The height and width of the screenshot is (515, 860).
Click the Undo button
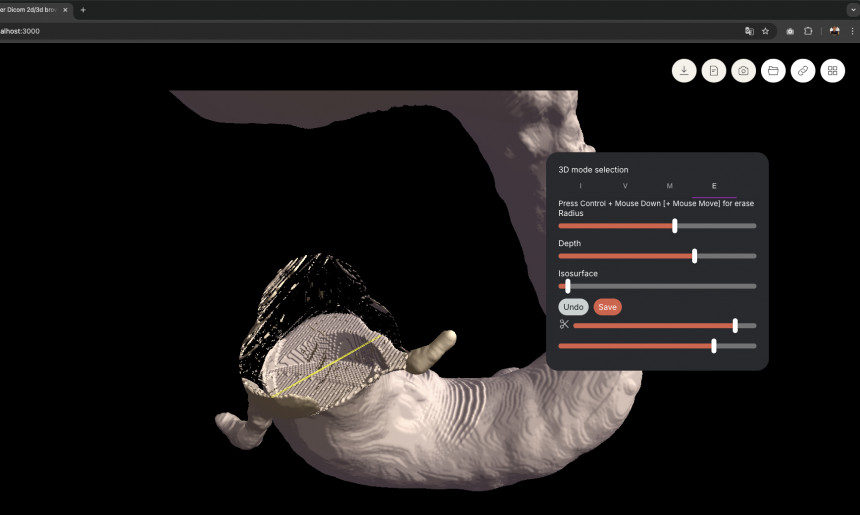coord(573,307)
